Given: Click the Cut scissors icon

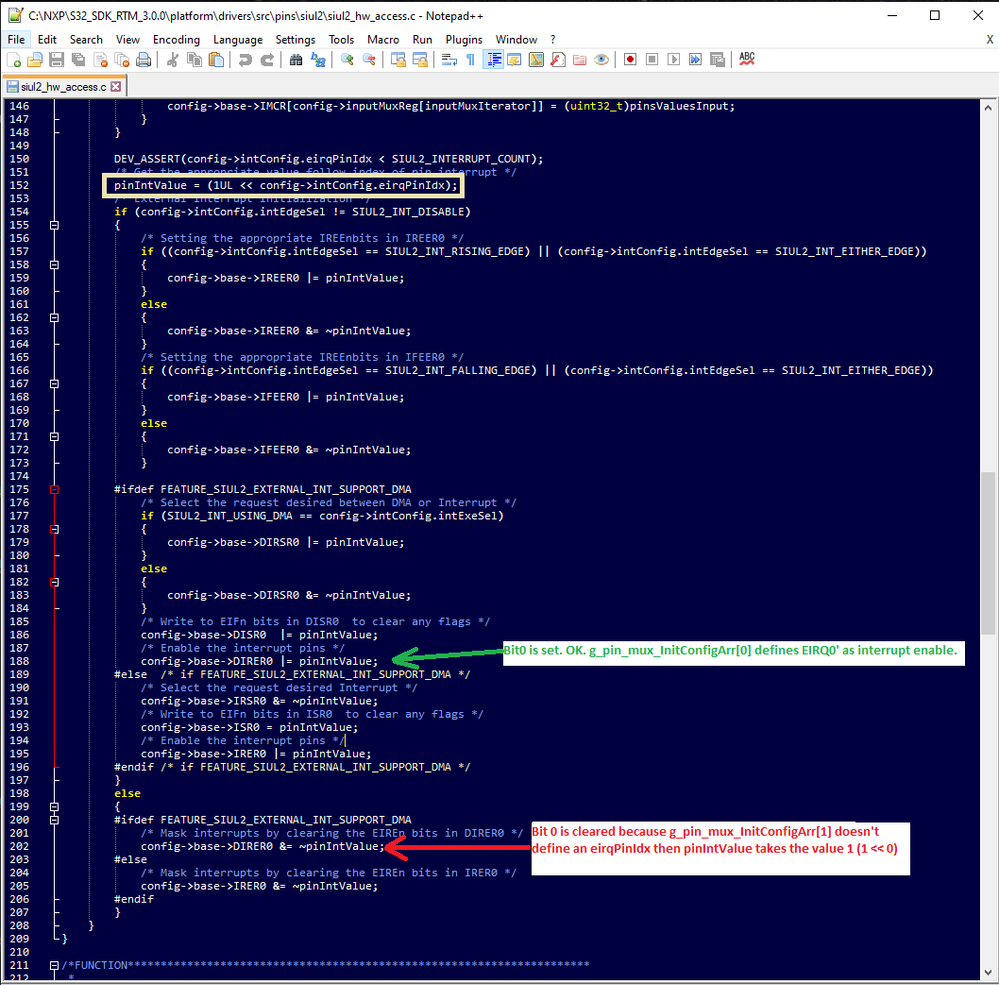Looking at the screenshot, I should [172, 60].
